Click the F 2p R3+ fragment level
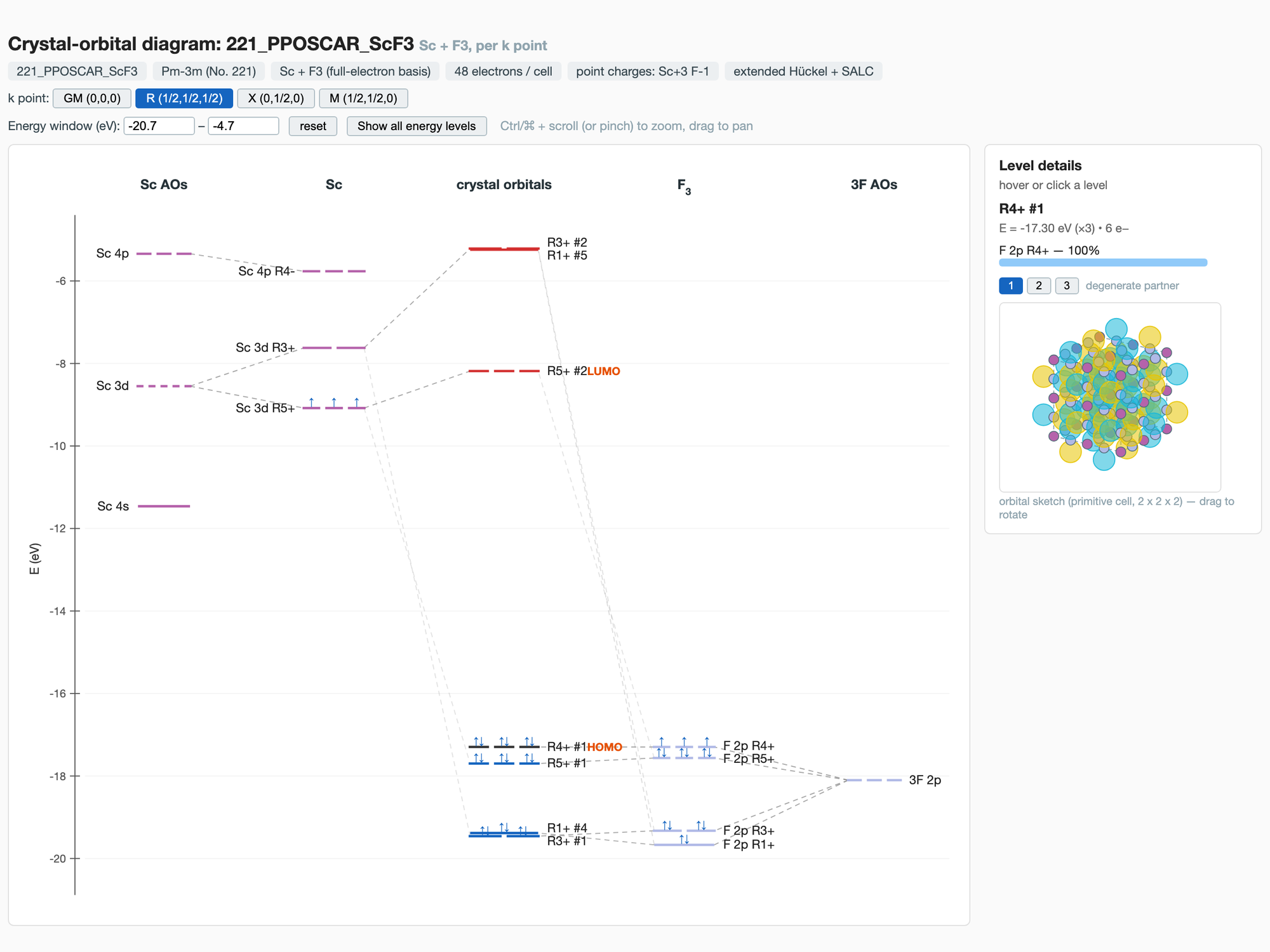 684,831
